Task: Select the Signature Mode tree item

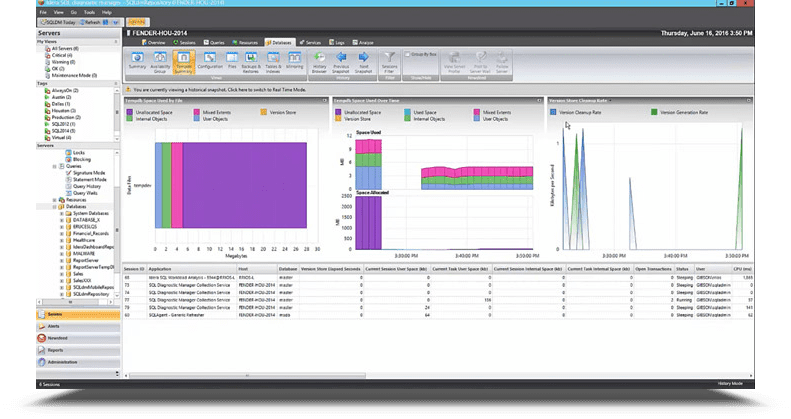Action: (89, 172)
